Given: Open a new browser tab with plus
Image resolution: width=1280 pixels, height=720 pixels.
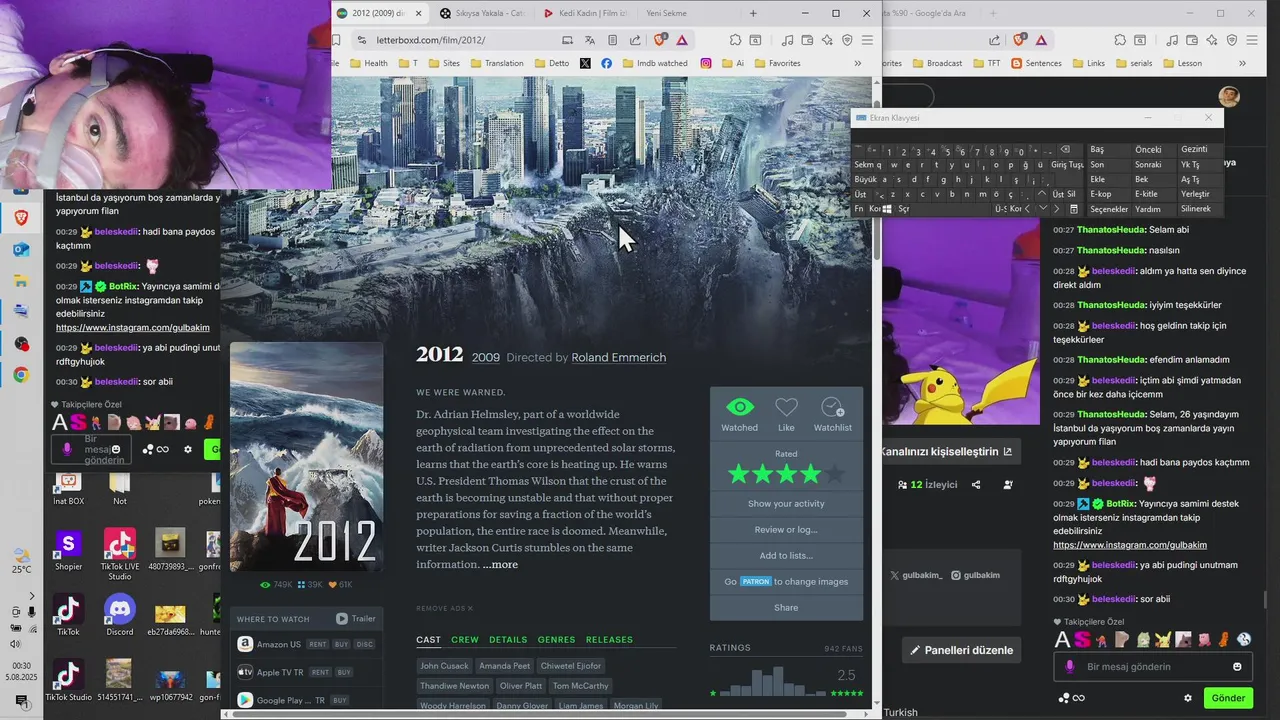Looking at the screenshot, I should coord(753,14).
